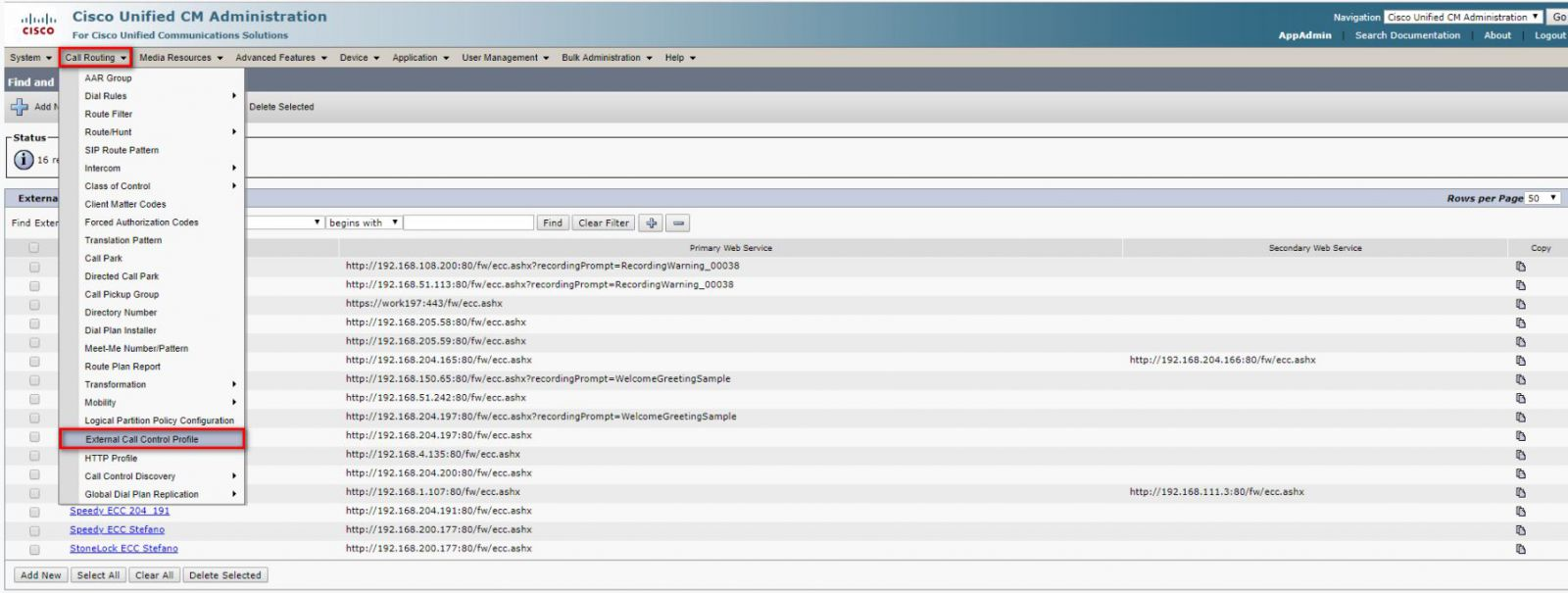This screenshot has height=593, width=1568.
Task: Click copy icon for https://work197 row
Action: tap(1520, 304)
